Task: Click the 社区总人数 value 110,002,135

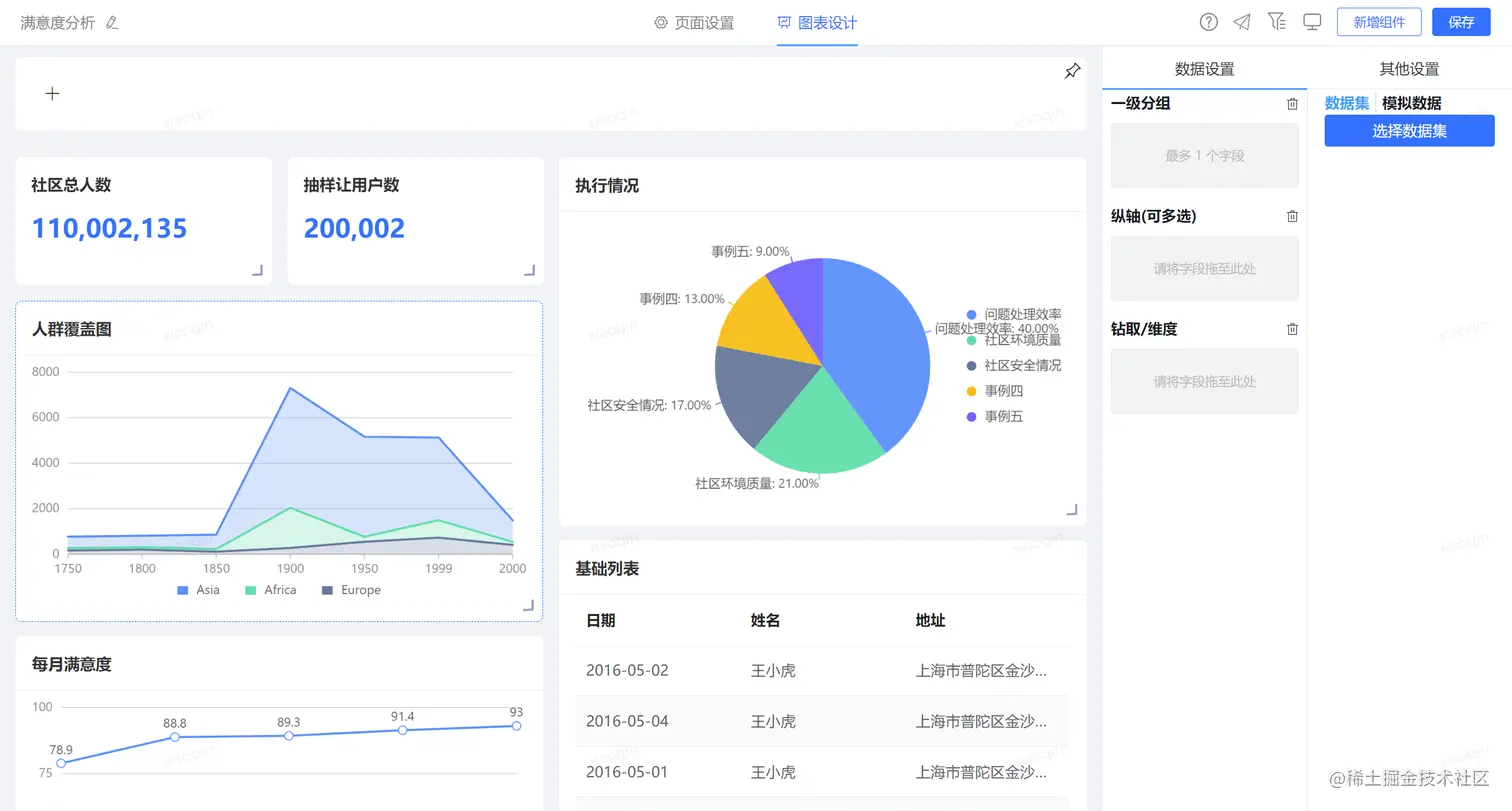Action: 109,229
